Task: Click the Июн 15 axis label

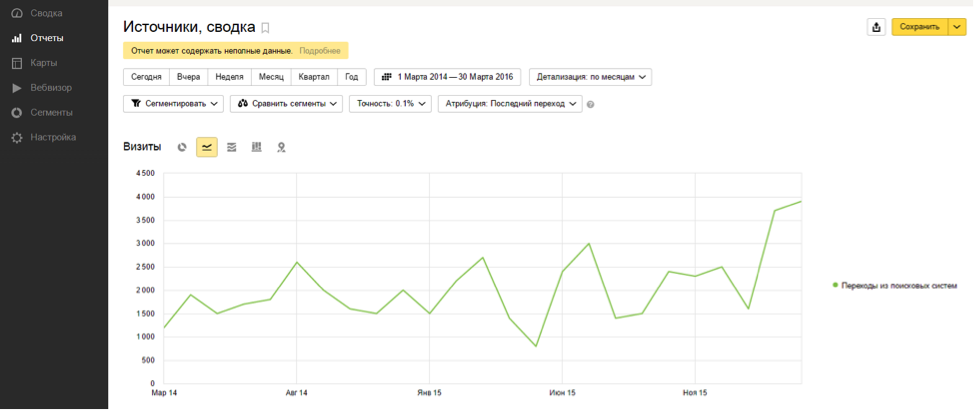Action: (562, 393)
